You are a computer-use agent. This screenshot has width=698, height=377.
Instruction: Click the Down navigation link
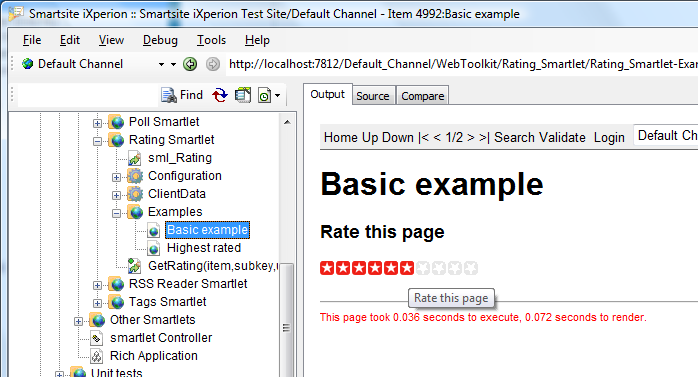pos(398,138)
